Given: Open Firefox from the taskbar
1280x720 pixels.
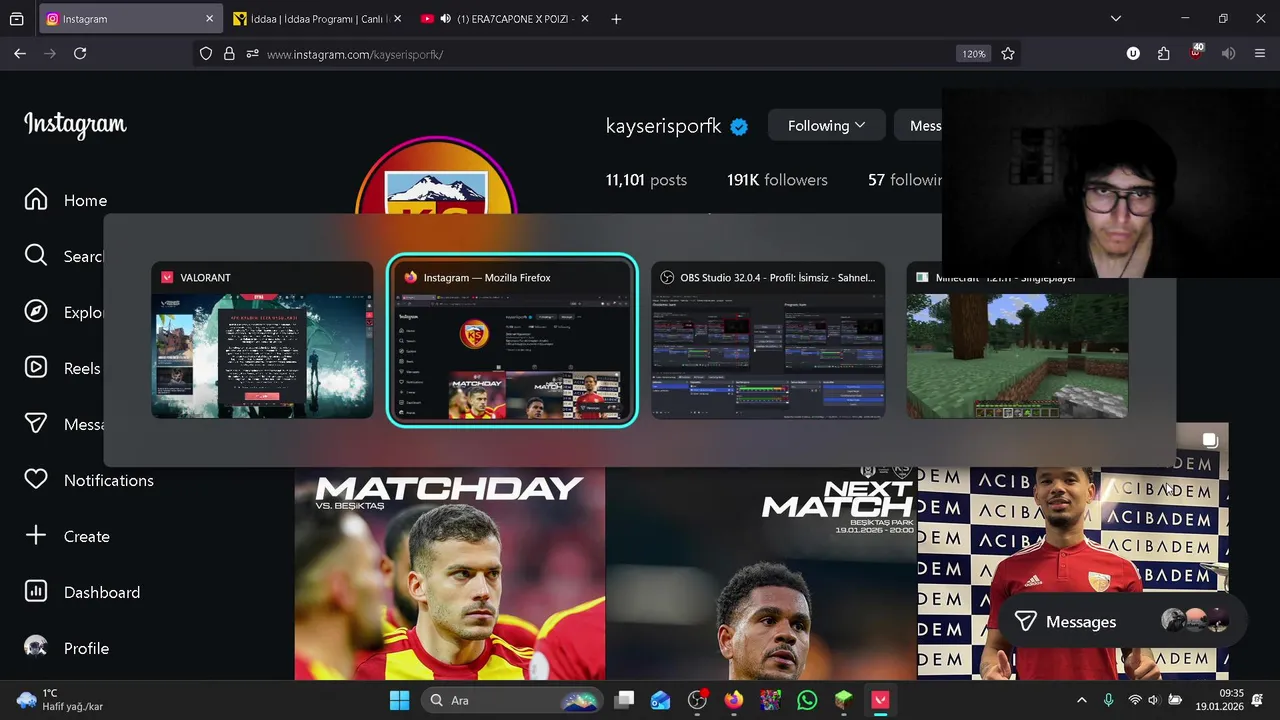Looking at the screenshot, I should point(734,700).
